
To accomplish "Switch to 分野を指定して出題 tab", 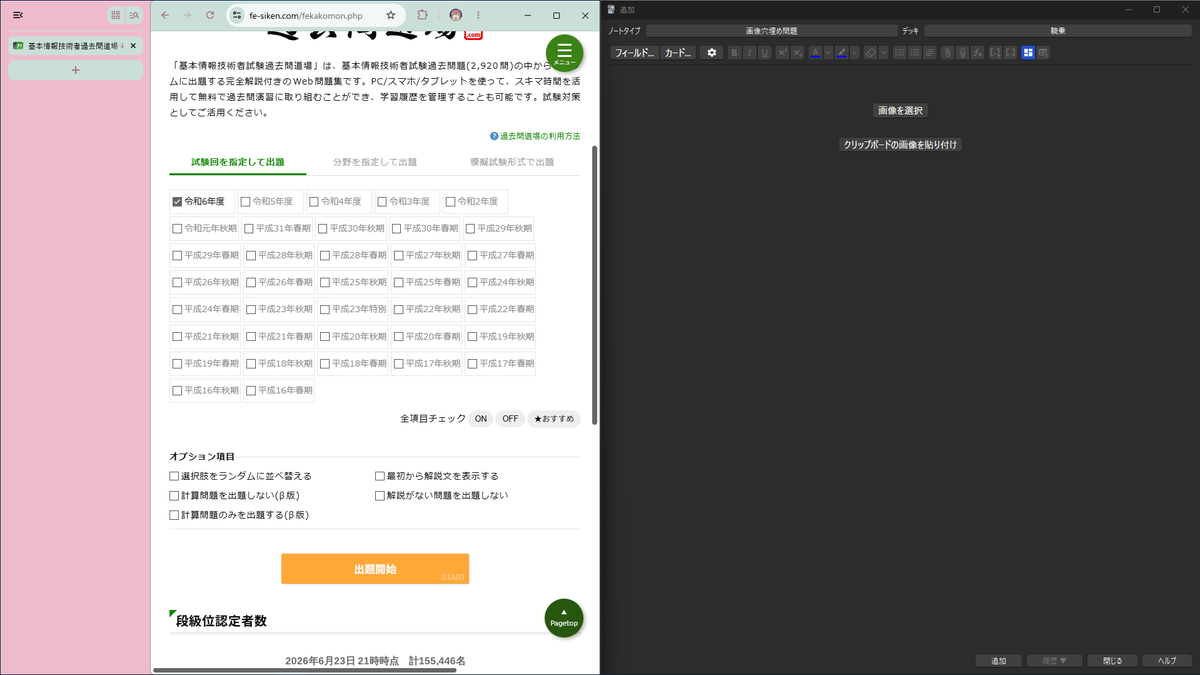I will 375,161.
